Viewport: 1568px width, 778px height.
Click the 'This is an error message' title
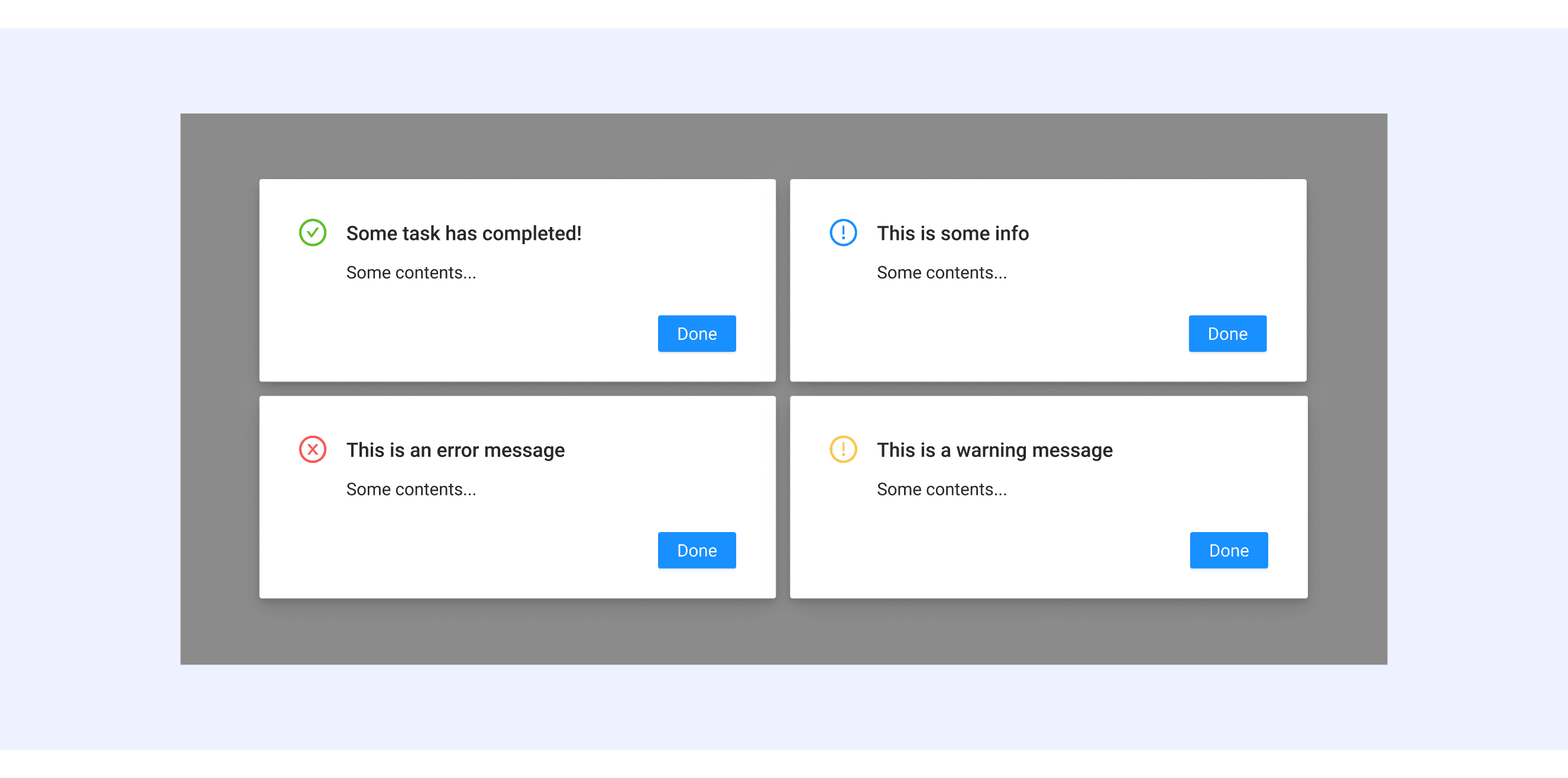[455, 450]
